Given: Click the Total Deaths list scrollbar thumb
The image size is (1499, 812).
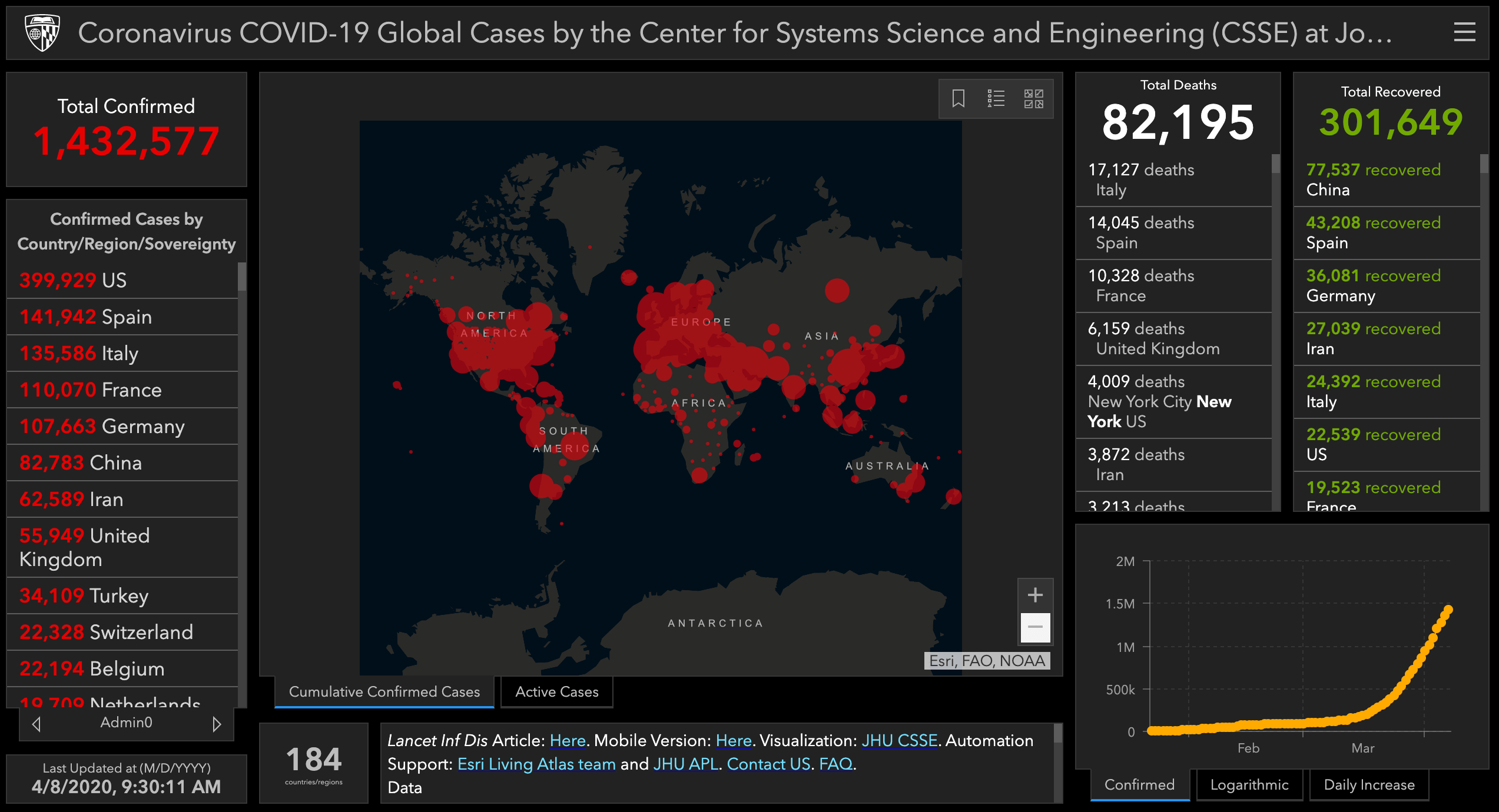Looking at the screenshot, I should click(1275, 164).
